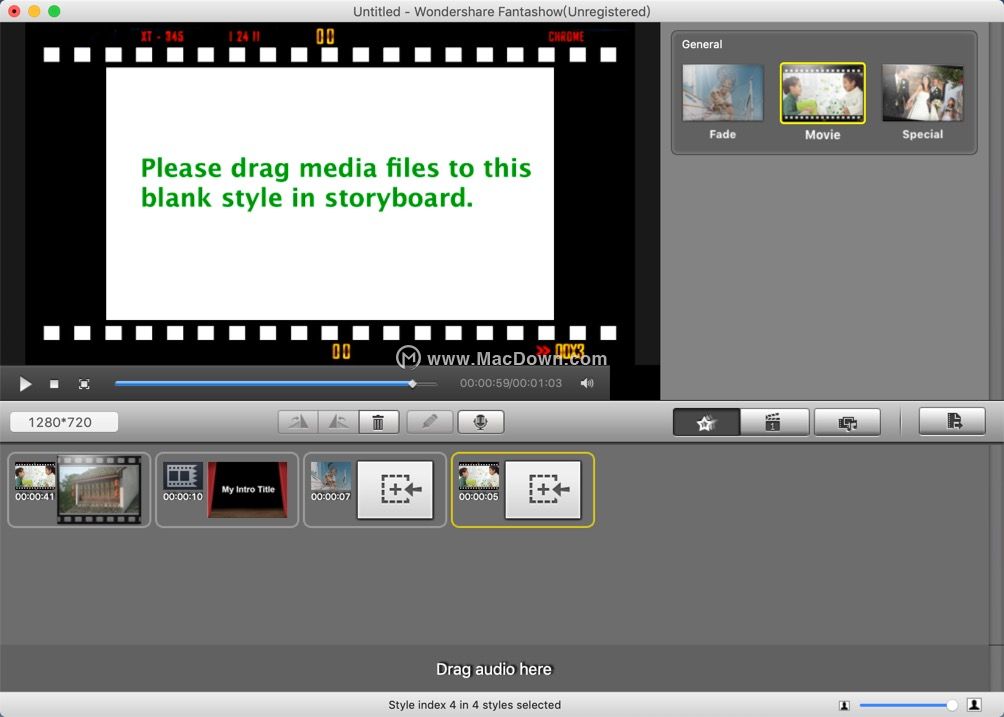Image resolution: width=1004 pixels, height=717 pixels.
Task: Toggle fullscreen preview mode
Action: [84, 384]
